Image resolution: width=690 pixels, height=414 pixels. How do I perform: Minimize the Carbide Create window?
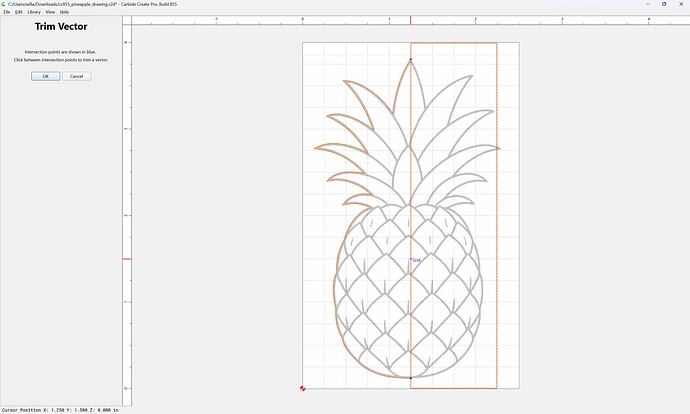point(648,4)
